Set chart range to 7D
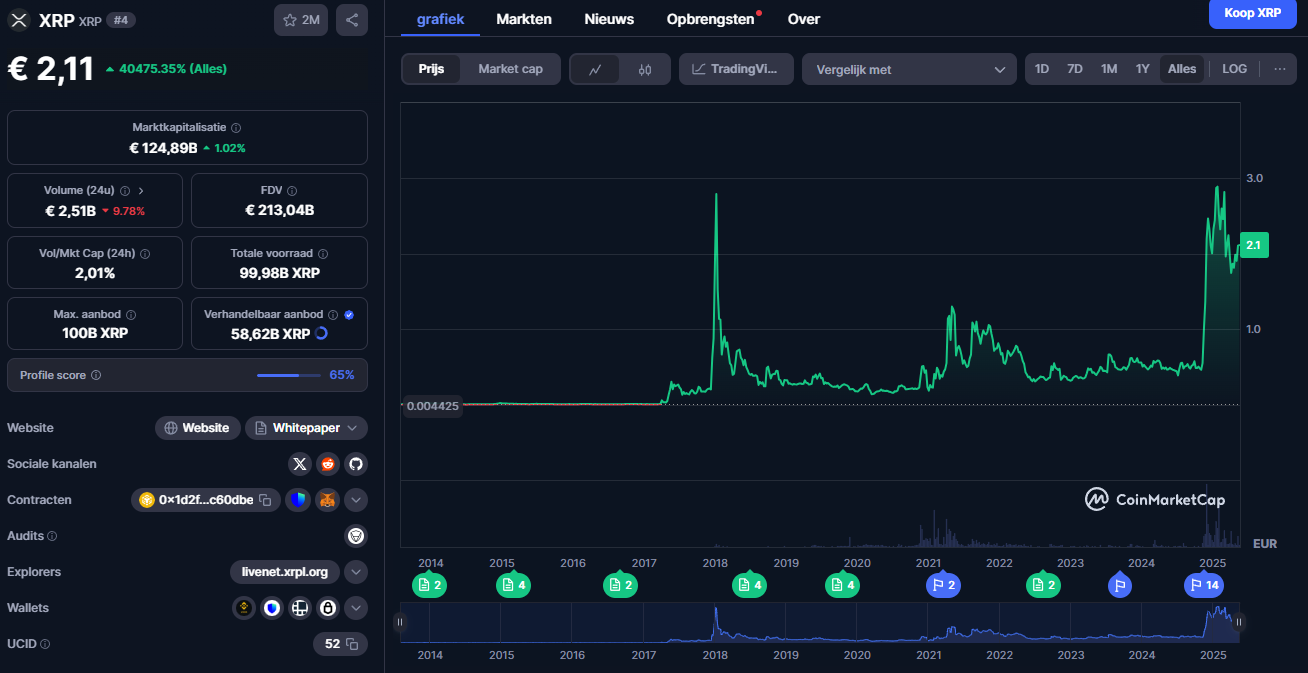1308x673 pixels. (x=1075, y=69)
